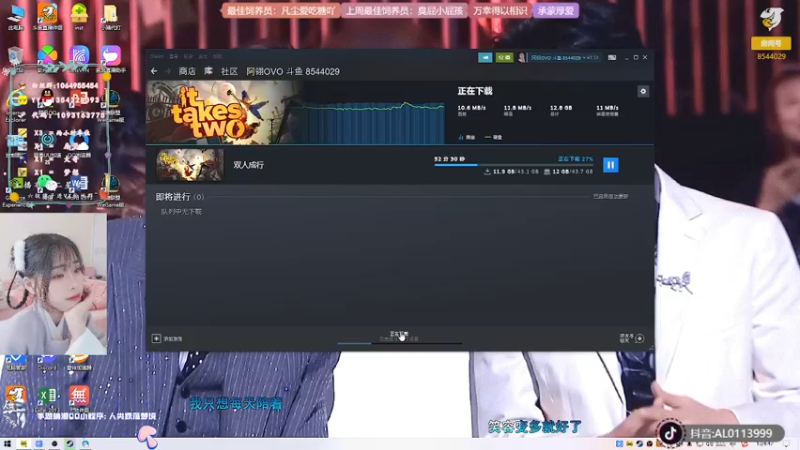
Task: Pause the 双人成行 download
Action: click(x=610, y=165)
